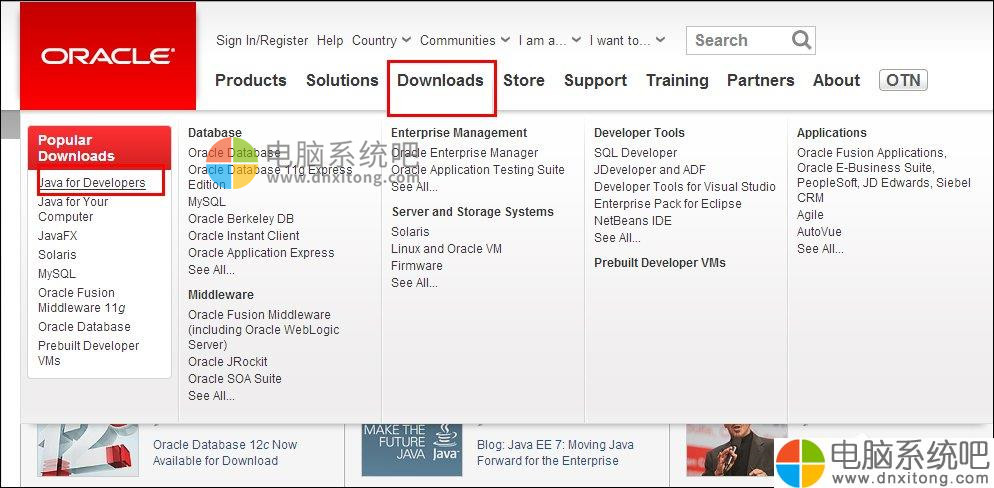Image resolution: width=994 pixels, height=488 pixels.
Task: Click the OTN button
Action: (903, 80)
